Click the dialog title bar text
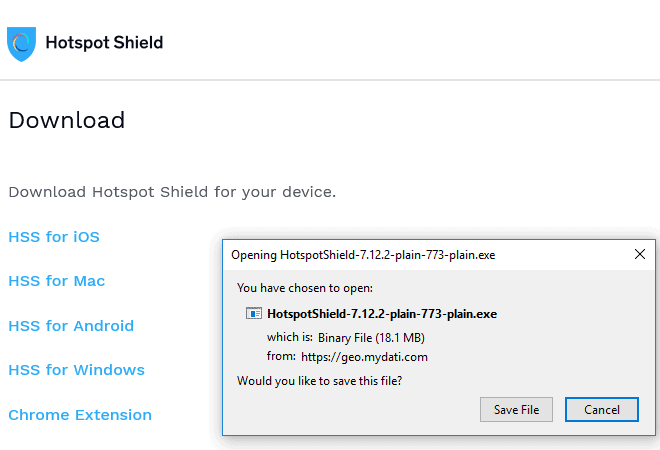The height and width of the screenshot is (450, 660). [x=363, y=255]
